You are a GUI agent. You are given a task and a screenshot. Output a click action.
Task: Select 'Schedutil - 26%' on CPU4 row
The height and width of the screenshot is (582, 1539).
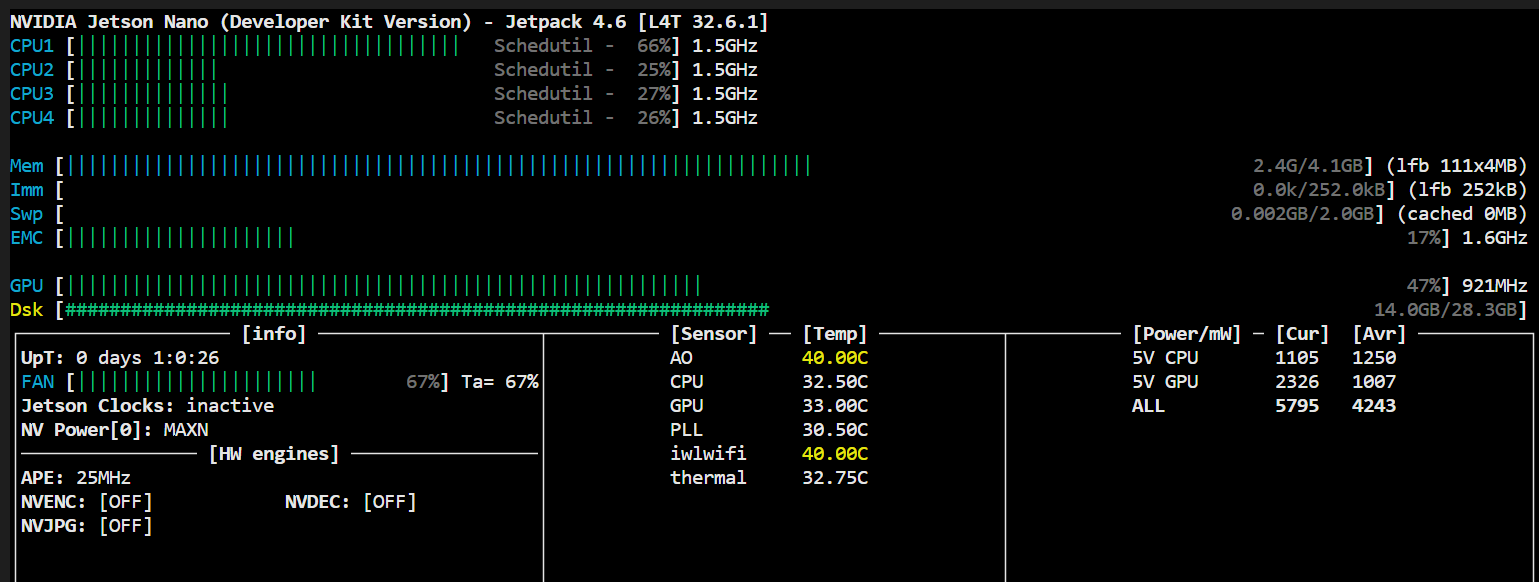583,118
